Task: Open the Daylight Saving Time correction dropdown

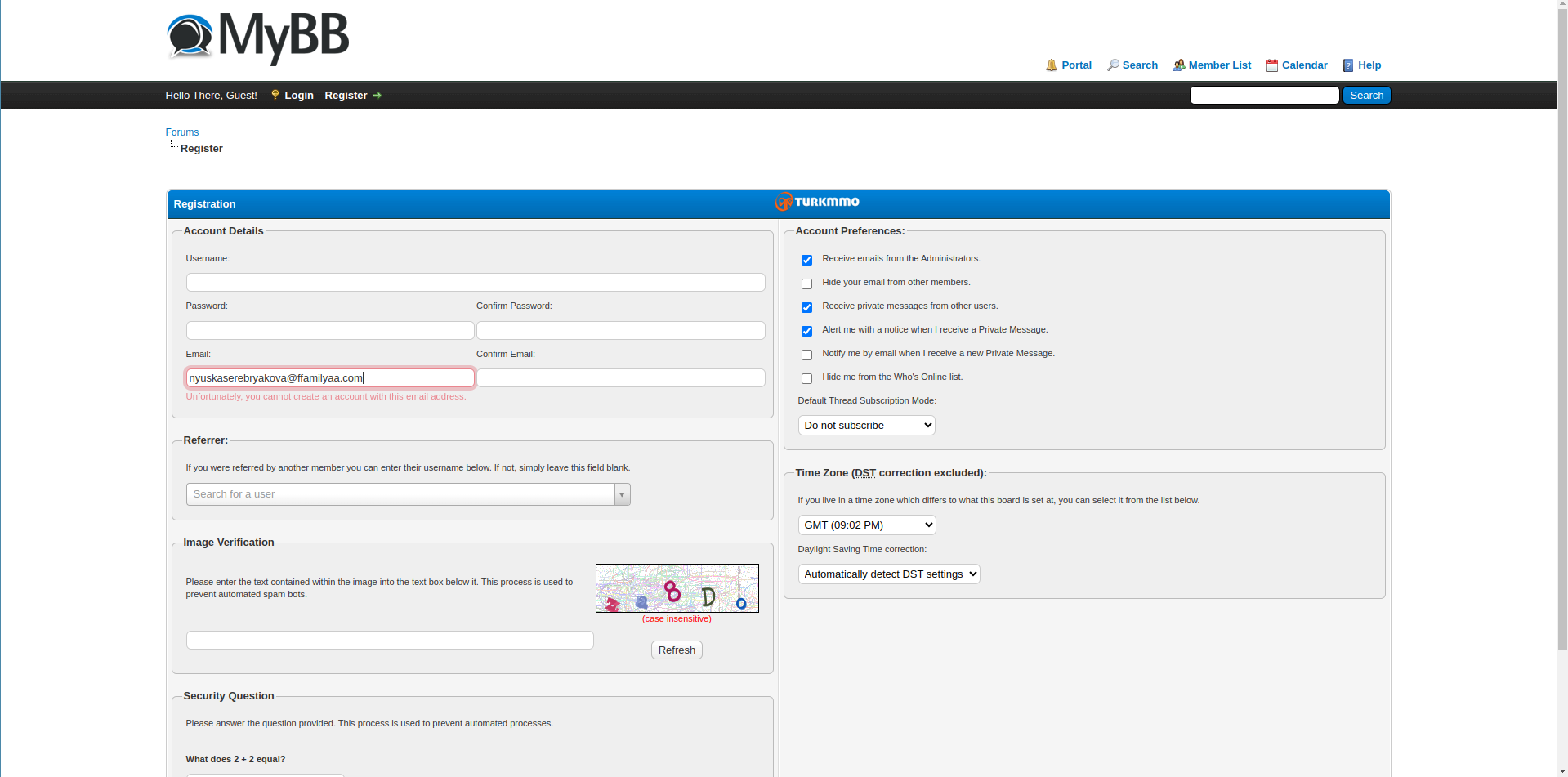Action: tap(889, 574)
